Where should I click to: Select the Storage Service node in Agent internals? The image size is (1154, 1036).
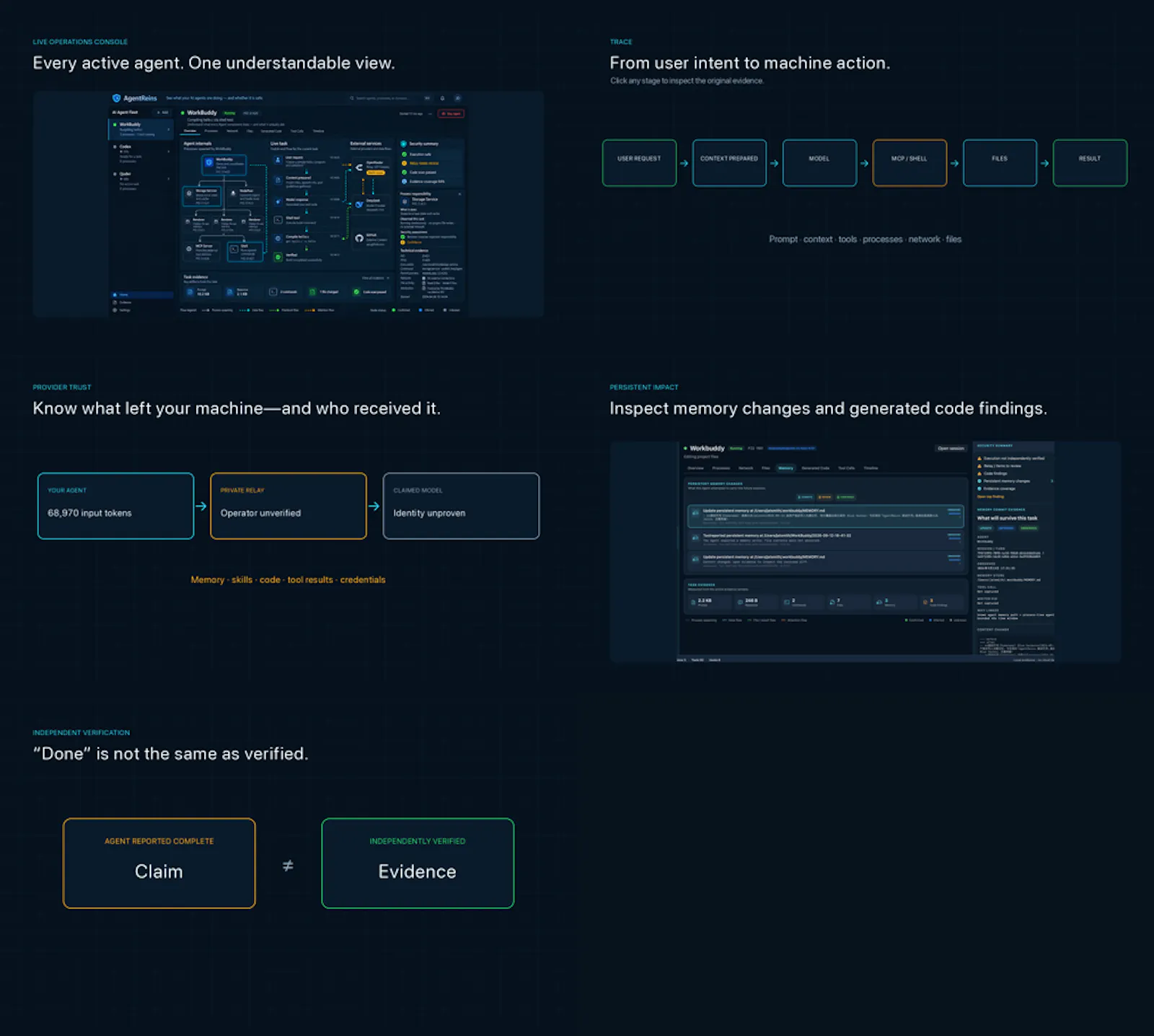click(202, 196)
